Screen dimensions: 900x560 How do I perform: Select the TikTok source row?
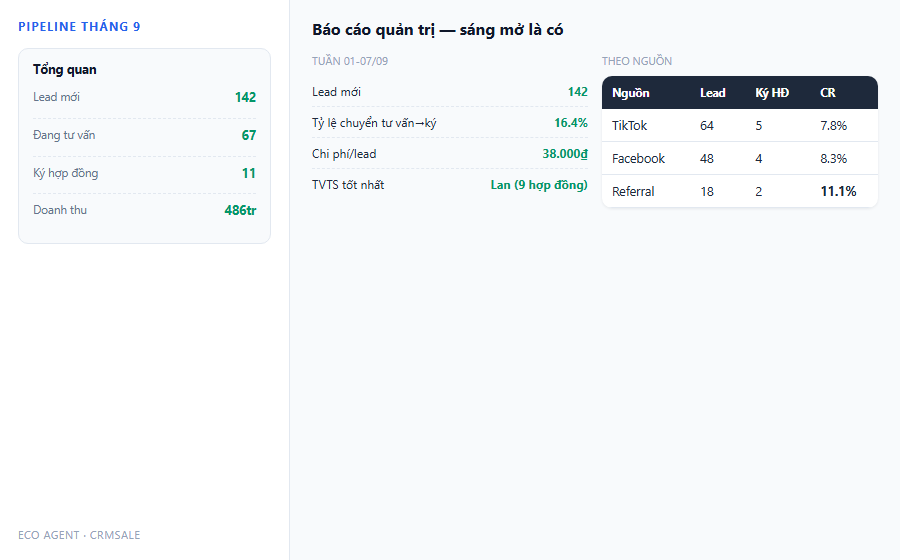click(x=740, y=126)
